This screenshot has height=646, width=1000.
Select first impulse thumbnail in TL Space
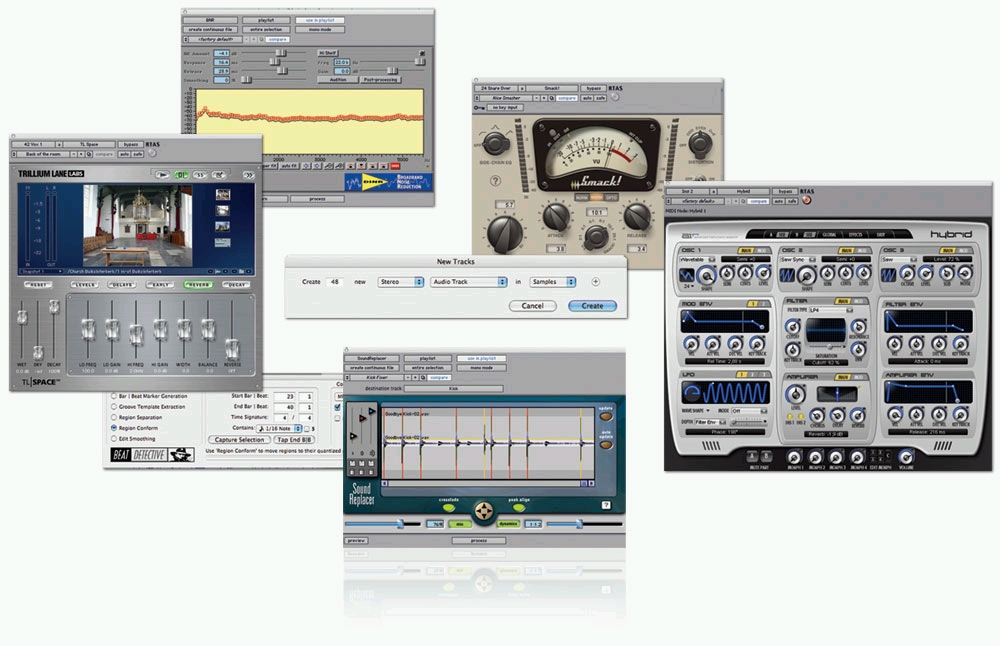coord(223,195)
